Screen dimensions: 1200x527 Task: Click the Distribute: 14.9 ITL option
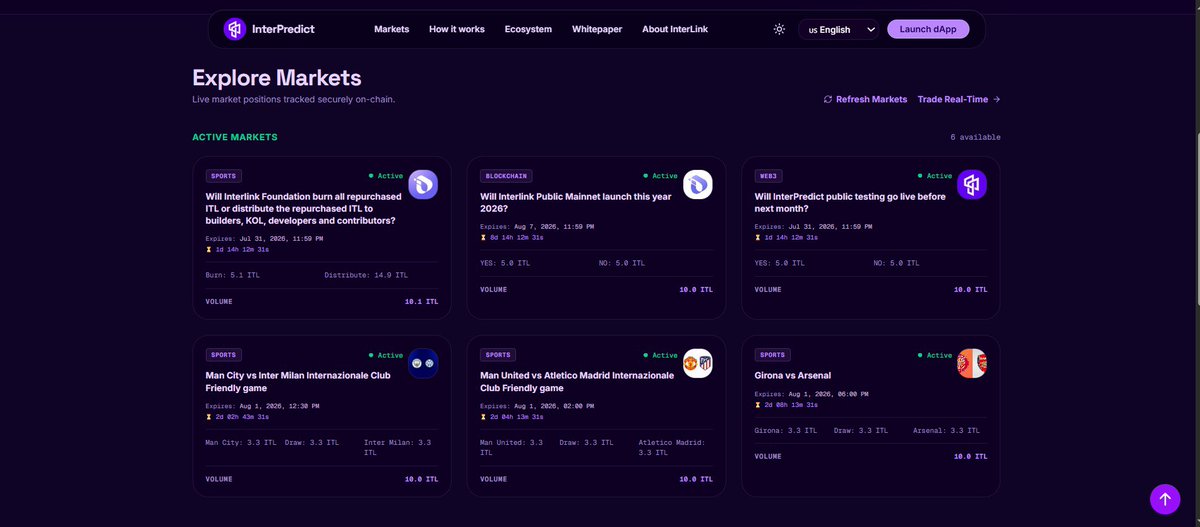[x=366, y=275]
